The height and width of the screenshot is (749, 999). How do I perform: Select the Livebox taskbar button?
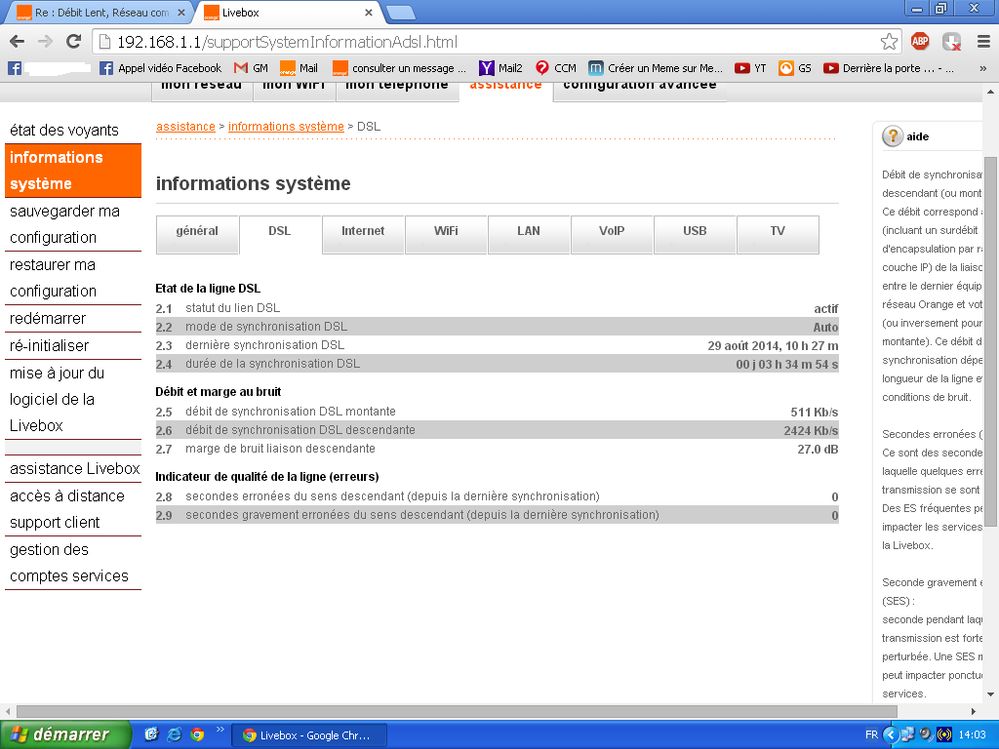(x=308, y=735)
